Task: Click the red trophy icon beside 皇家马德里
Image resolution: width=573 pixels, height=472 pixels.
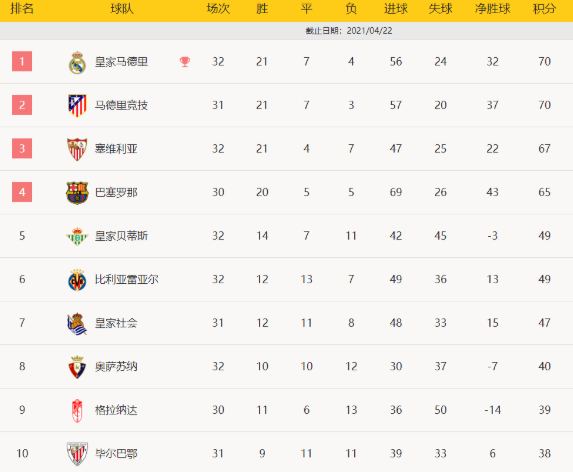Action: pos(185,61)
